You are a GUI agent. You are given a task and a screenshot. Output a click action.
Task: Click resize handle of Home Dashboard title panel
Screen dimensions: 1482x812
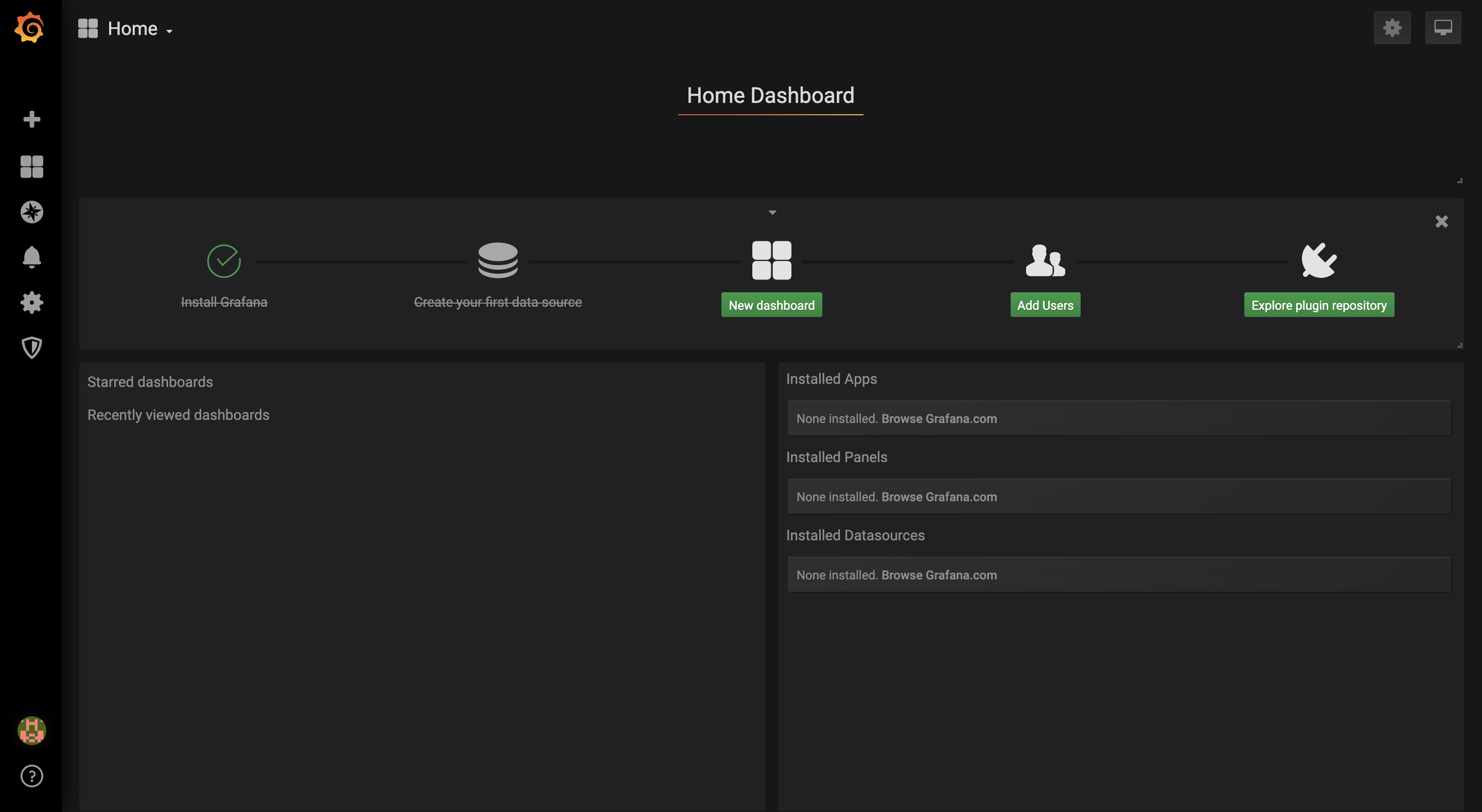coord(1459,181)
